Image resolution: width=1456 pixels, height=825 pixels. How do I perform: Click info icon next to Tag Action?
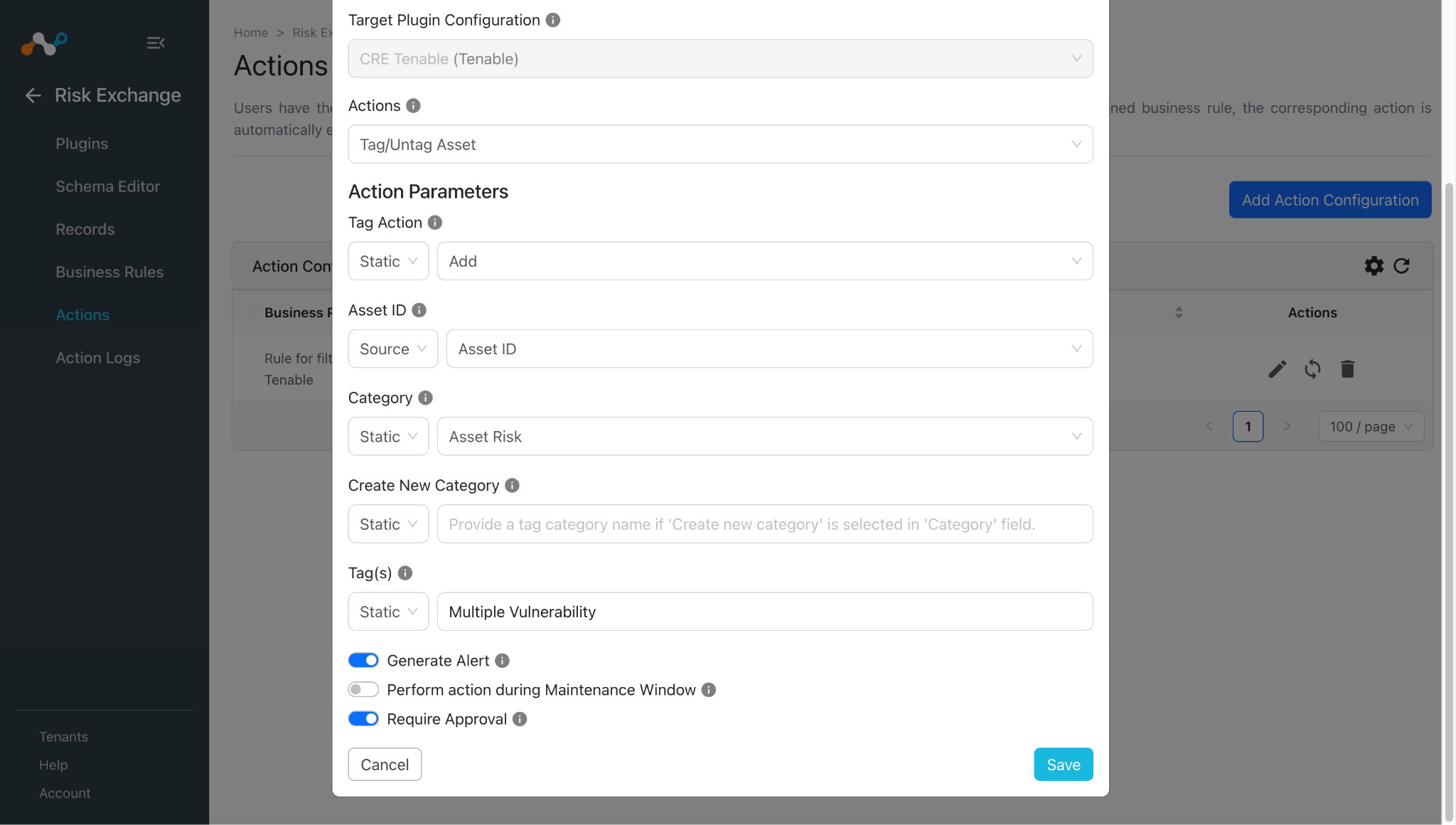(435, 223)
